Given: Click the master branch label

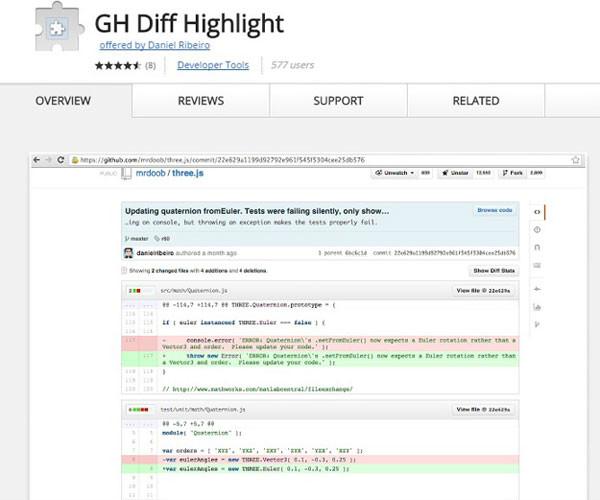Looking at the screenshot, I should pos(137,239).
